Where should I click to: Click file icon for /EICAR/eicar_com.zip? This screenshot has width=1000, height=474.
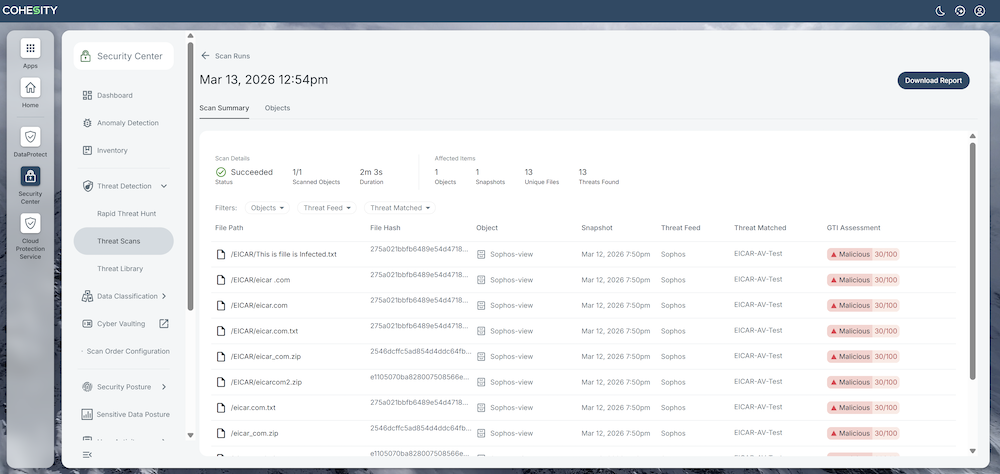(x=221, y=357)
